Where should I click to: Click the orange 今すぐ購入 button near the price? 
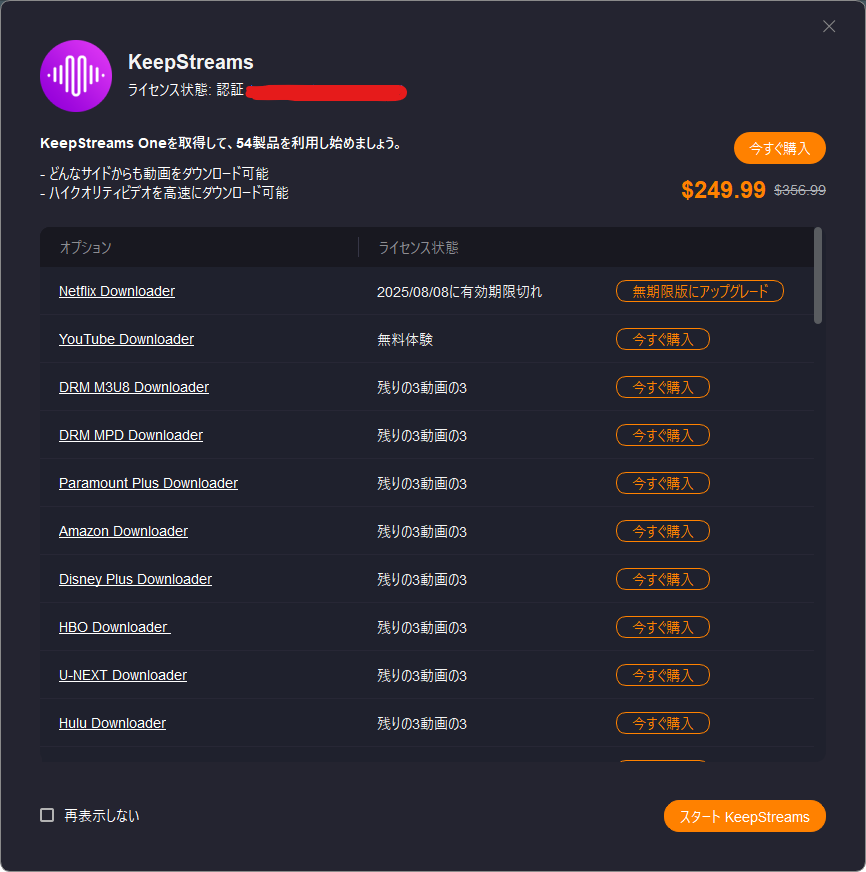(x=779, y=148)
